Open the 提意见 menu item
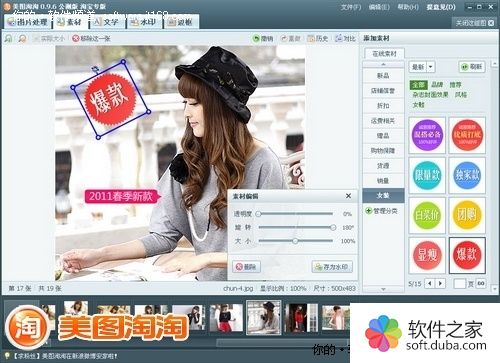Image resolution: width=500 pixels, height=363 pixels. point(441,7)
